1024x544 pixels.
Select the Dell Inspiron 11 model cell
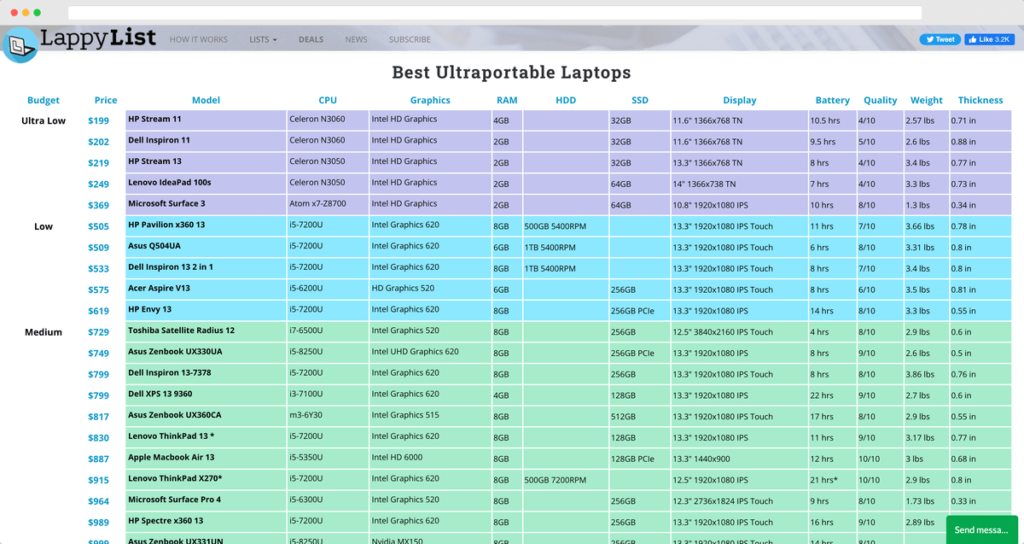tap(206, 141)
